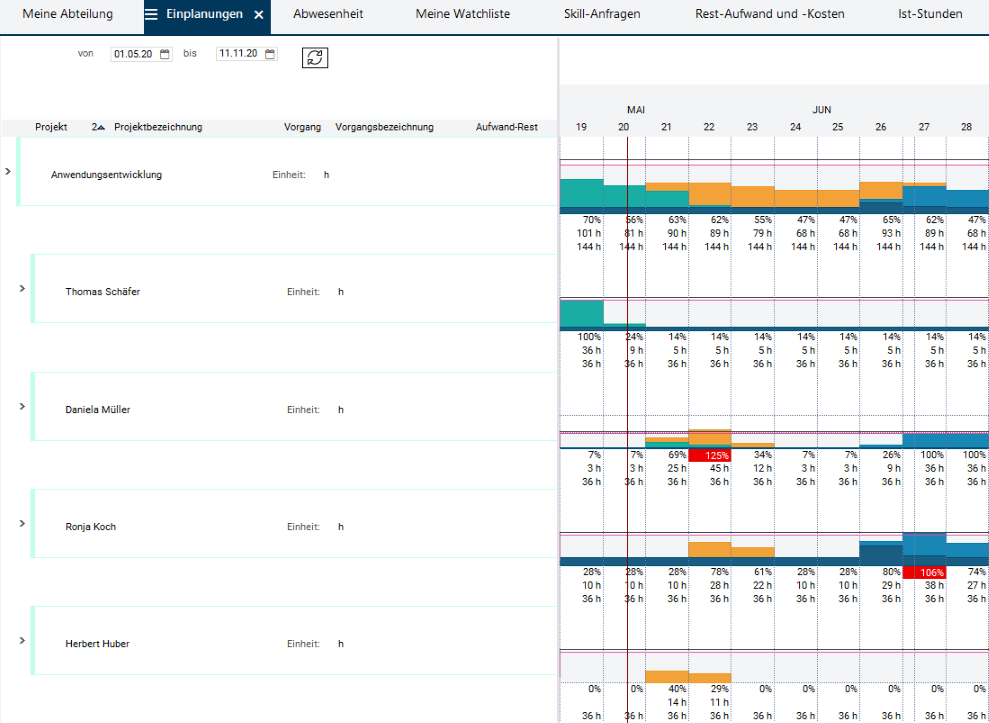
Task: Click the Aufwand-Rest column header
Action: pyautogui.click(x=507, y=127)
